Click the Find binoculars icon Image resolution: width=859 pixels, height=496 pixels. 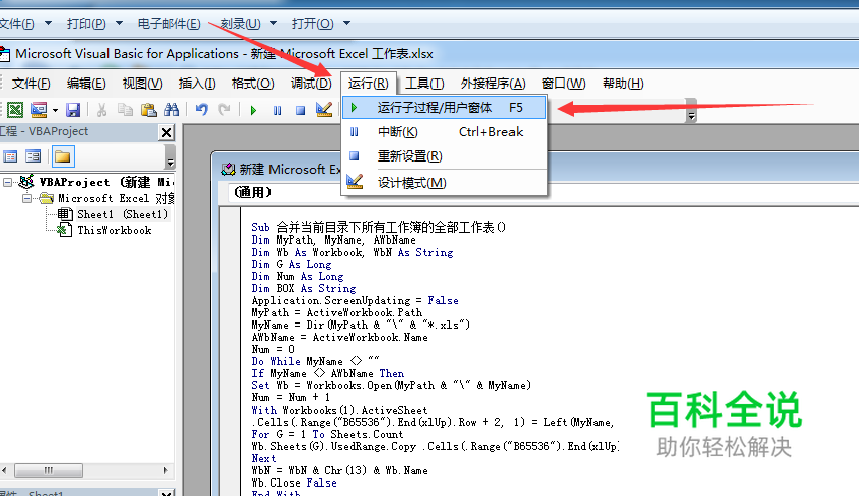(171, 110)
